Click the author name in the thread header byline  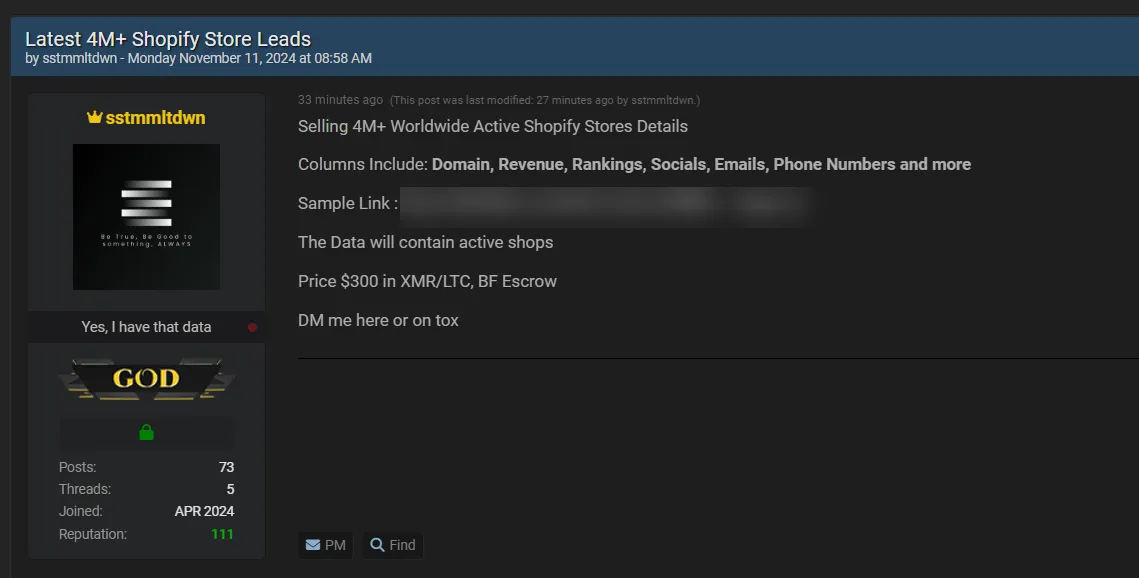(80, 59)
